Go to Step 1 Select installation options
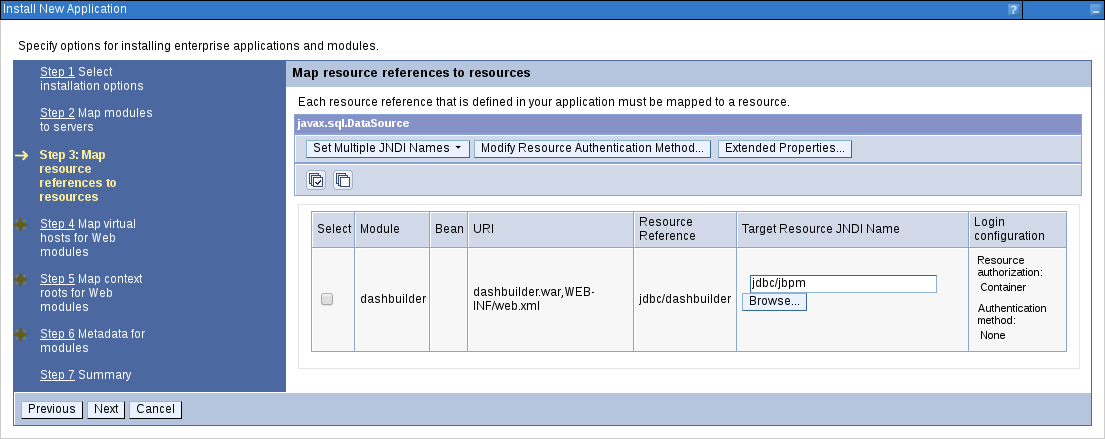1105x439 pixels. click(x=57, y=72)
